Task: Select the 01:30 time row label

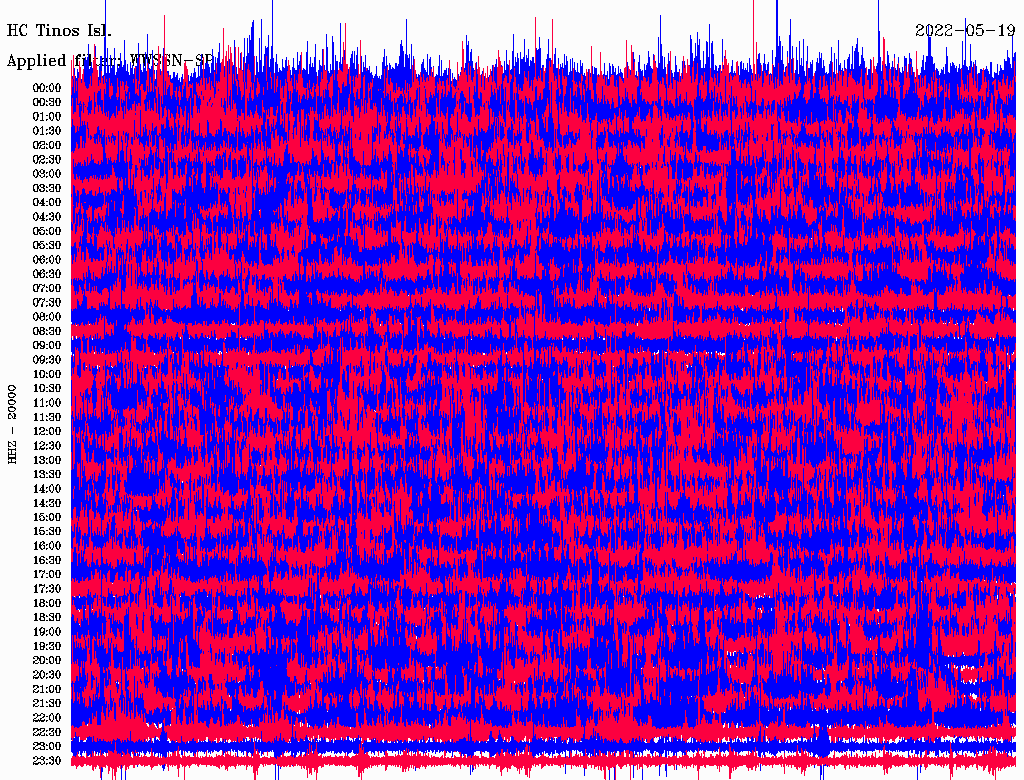Action: [47, 131]
